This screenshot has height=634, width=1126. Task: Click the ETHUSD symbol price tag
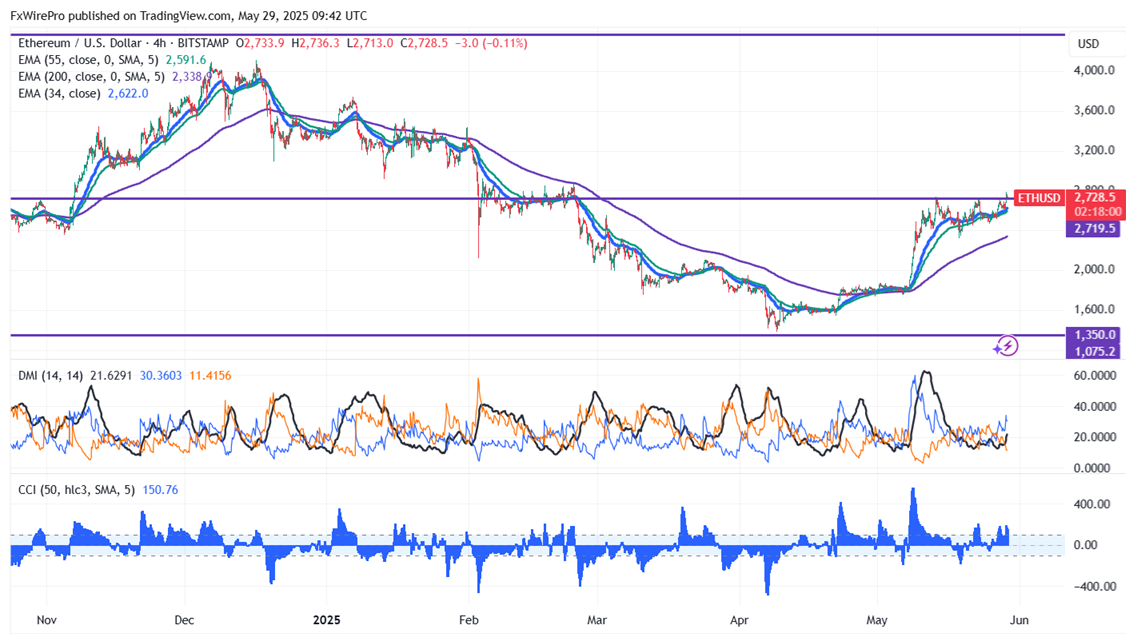coord(1038,198)
